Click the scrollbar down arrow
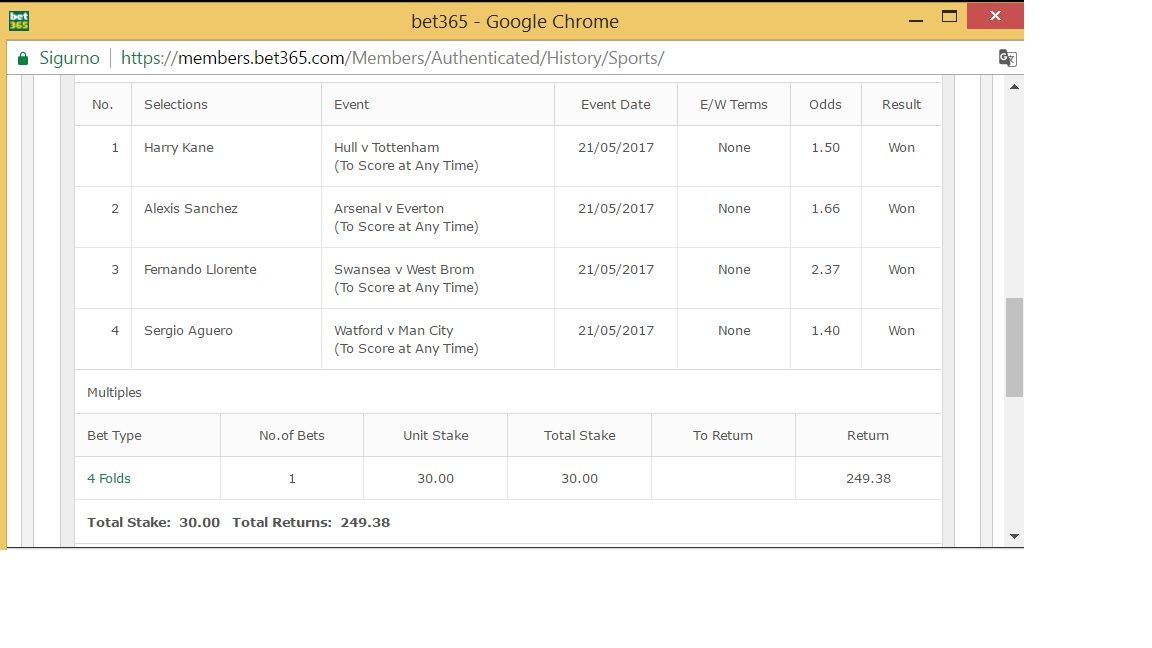The image size is (1152, 648). pyautogui.click(x=1014, y=536)
